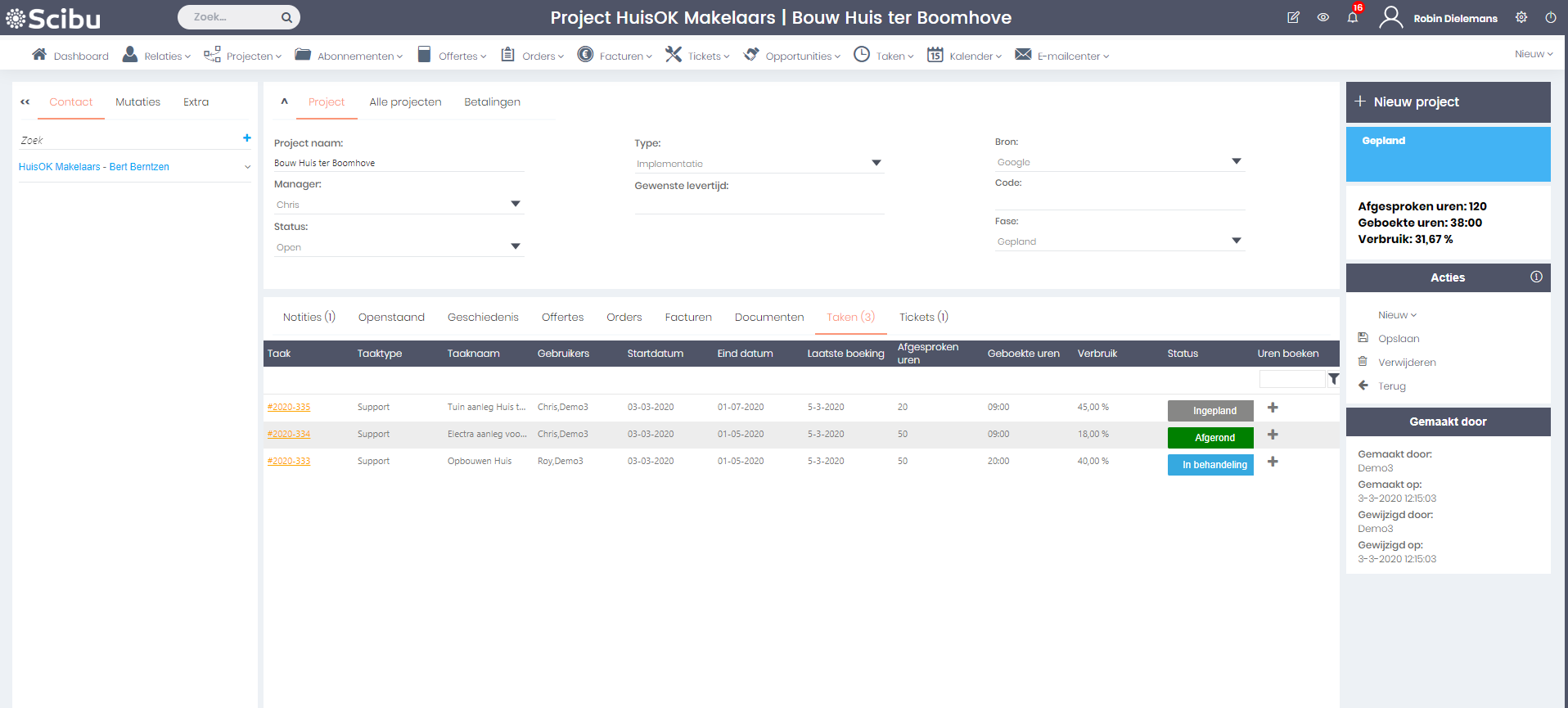Open notifications bell with badge 16
Image resolution: width=1568 pixels, height=708 pixels.
(x=1353, y=16)
